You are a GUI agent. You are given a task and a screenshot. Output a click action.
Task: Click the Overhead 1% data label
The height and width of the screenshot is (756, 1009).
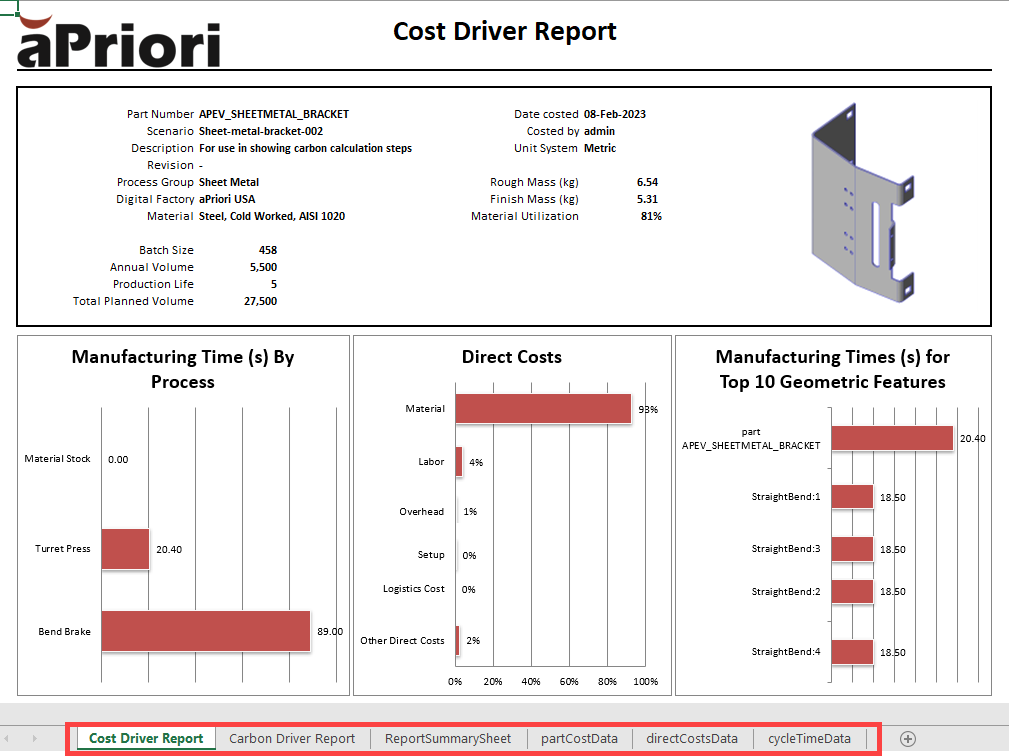[470, 512]
